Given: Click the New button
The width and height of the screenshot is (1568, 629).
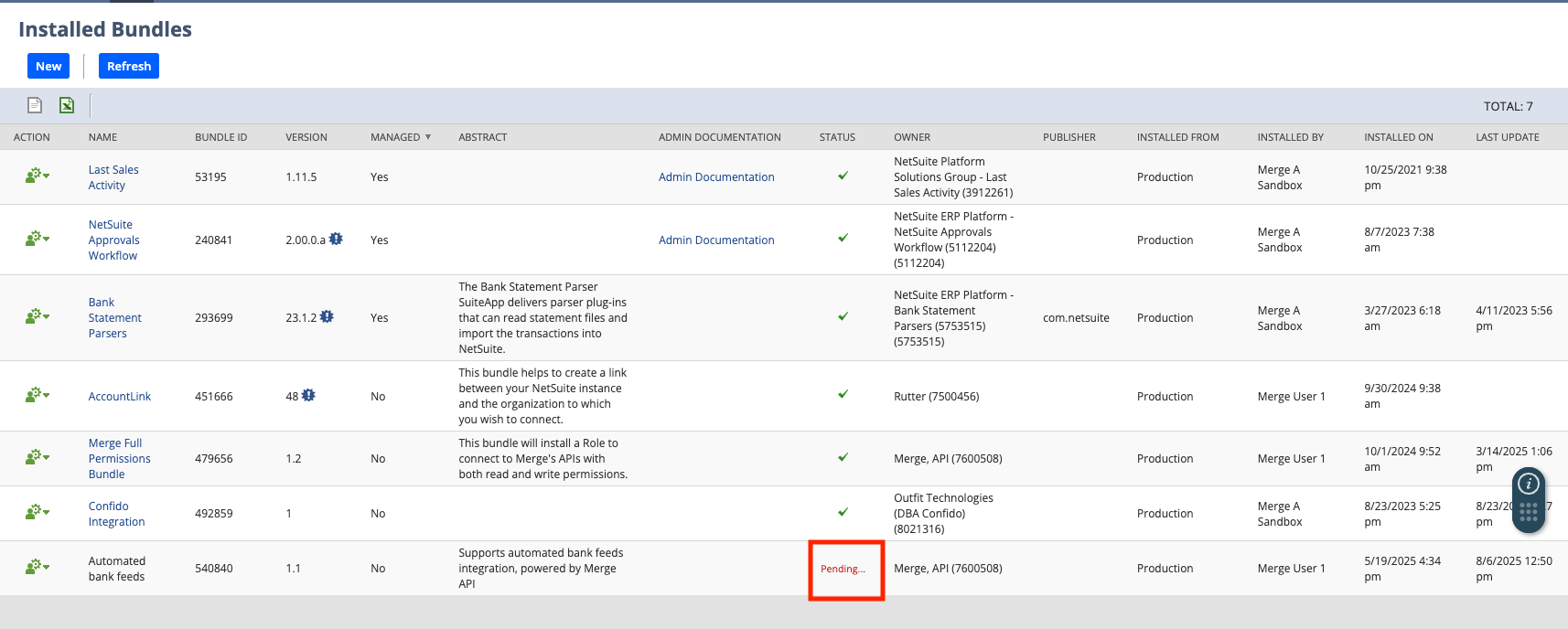Looking at the screenshot, I should tap(48, 66).
